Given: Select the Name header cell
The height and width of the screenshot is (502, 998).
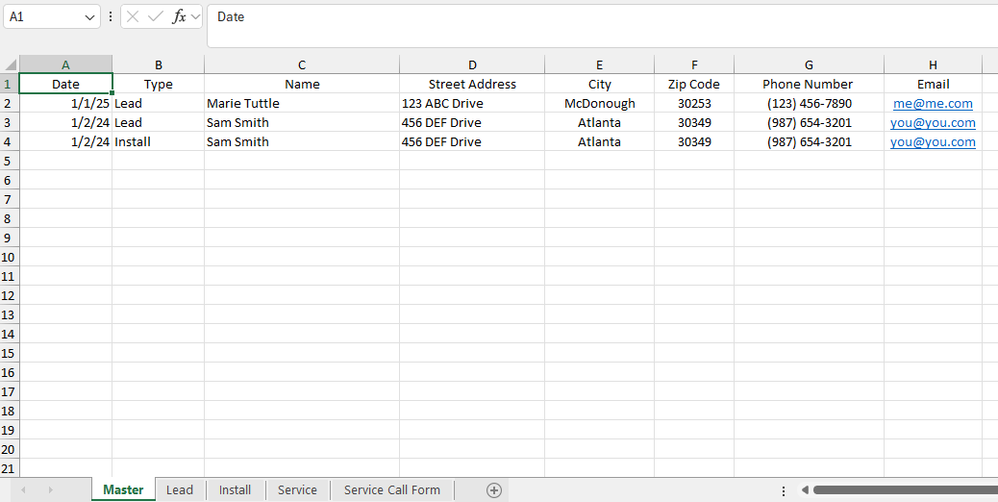Looking at the screenshot, I should [302, 84].
